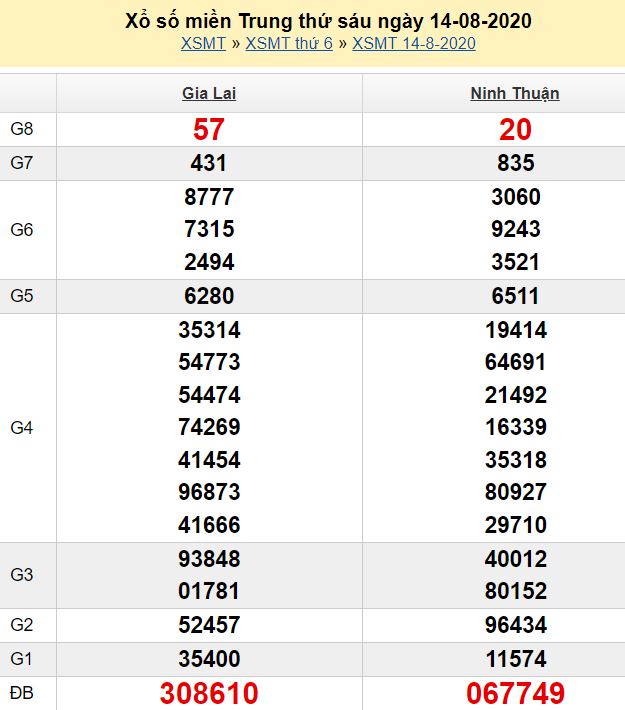This screenshot has height=710, width=625.
Task: Select Ninh Thuận G7 number 835
Action: click(515, 163)
